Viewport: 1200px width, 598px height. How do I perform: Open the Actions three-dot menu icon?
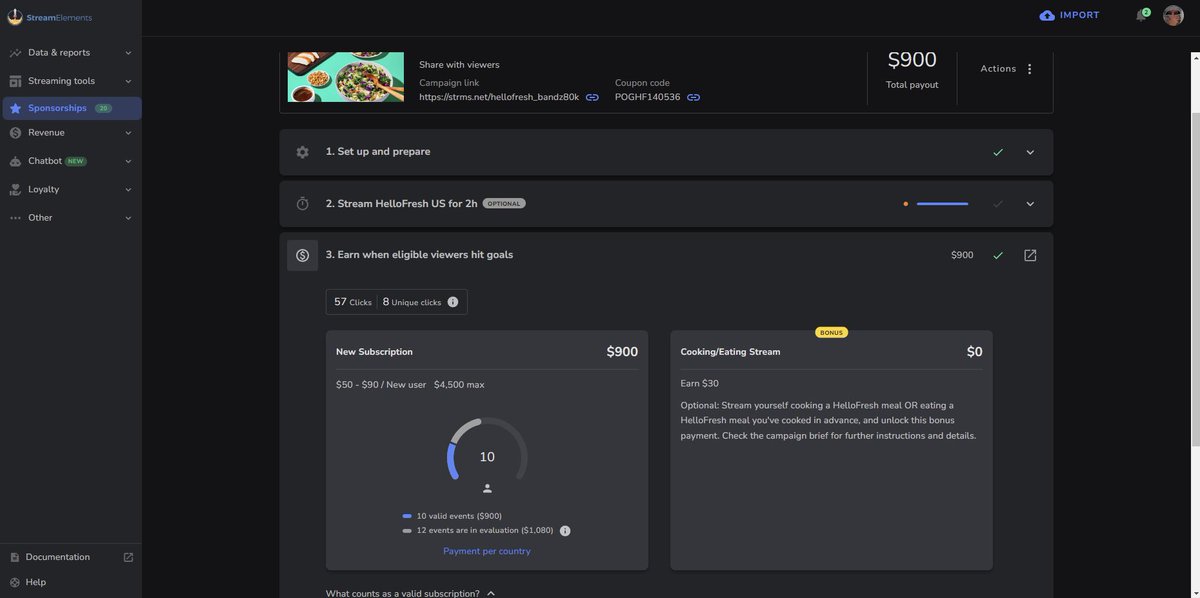point(1030,69)
